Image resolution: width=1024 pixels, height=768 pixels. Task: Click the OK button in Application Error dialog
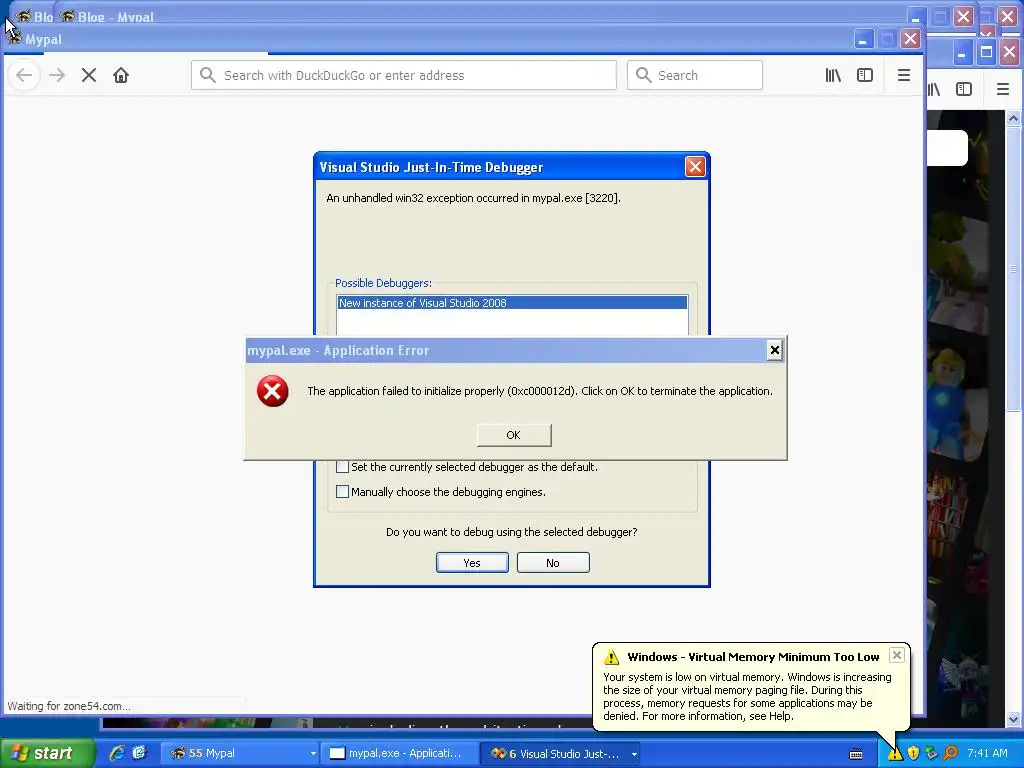[x=514, y=435]
